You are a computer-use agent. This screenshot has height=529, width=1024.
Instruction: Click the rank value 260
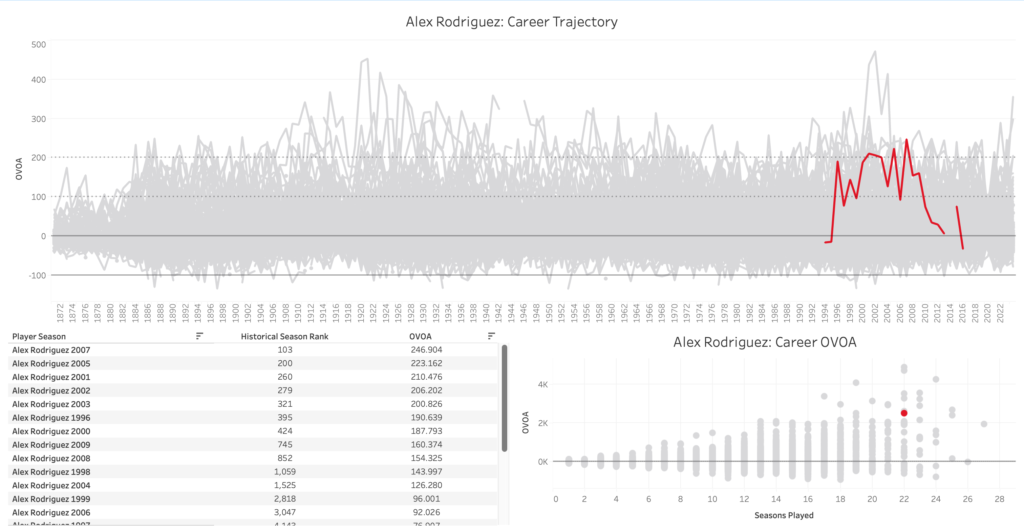pos(285,377)
